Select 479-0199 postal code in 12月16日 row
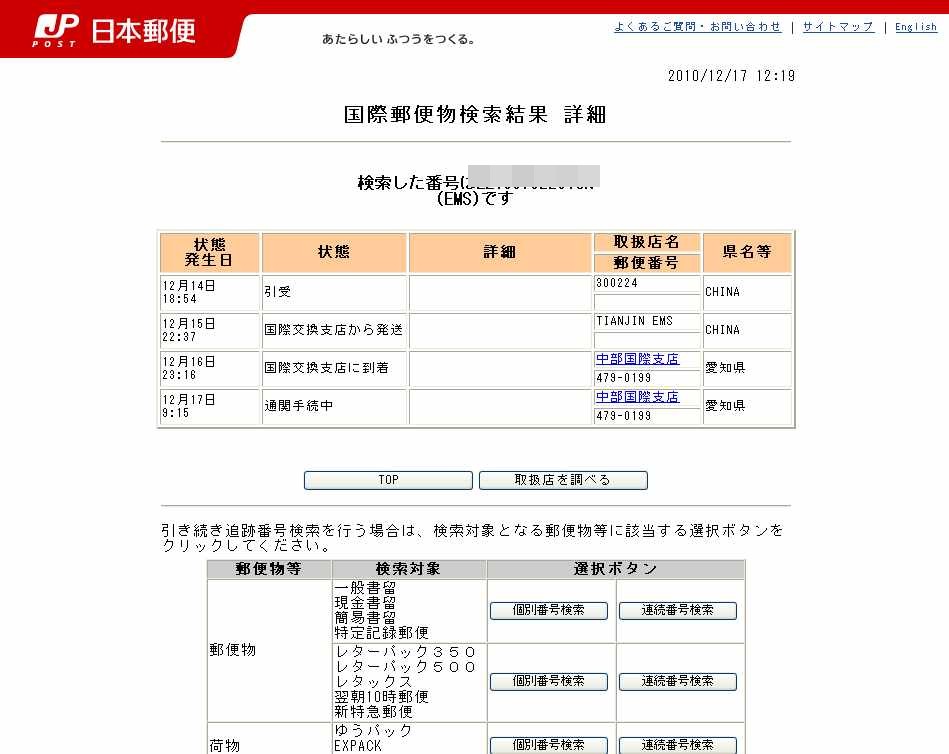The width and height of the screenshot is (949, 754). click(623, 378)
